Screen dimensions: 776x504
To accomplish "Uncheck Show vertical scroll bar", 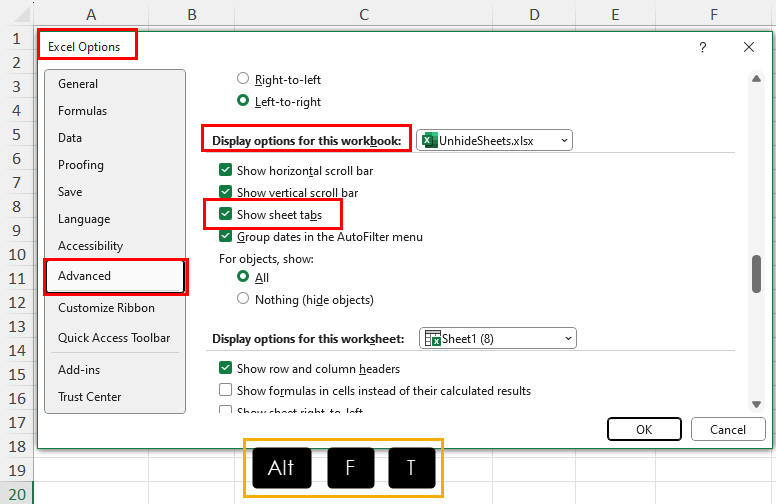I will (x=225, y=192).
